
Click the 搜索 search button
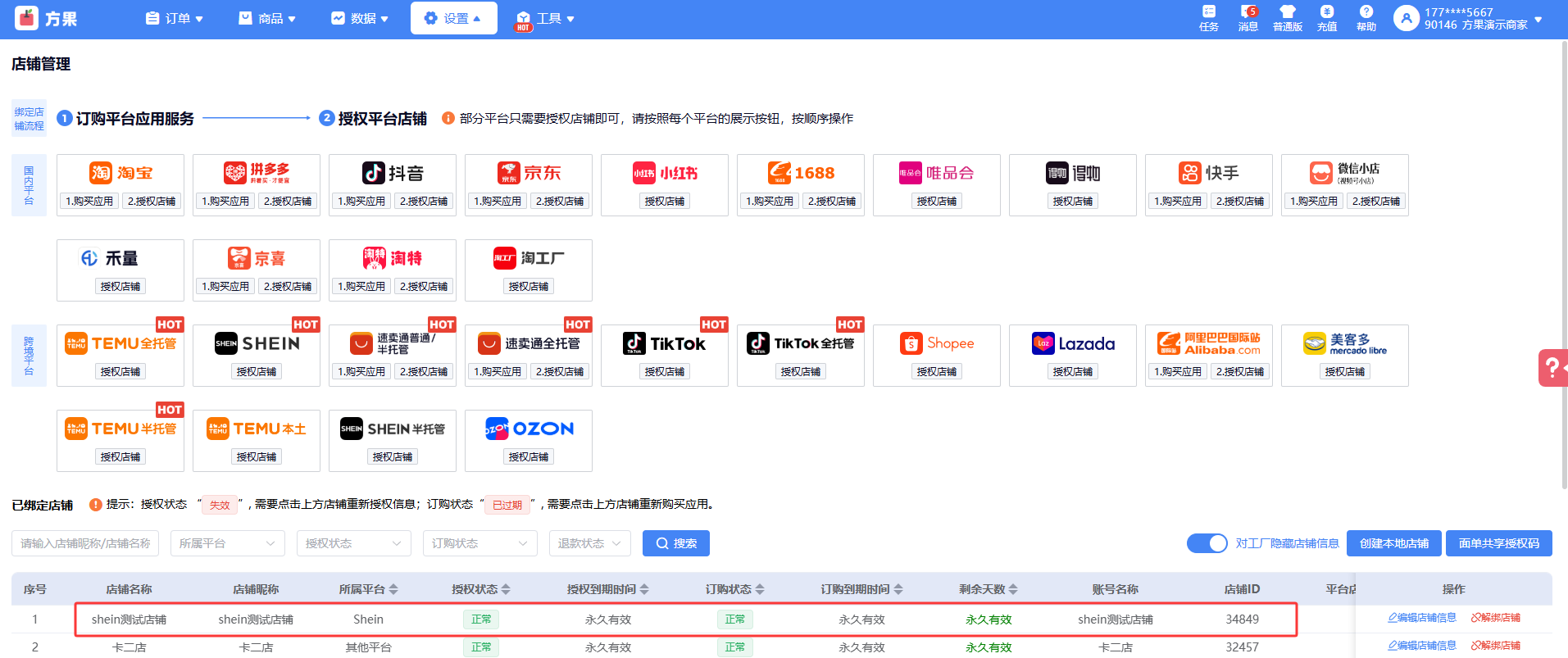(675, 543)
